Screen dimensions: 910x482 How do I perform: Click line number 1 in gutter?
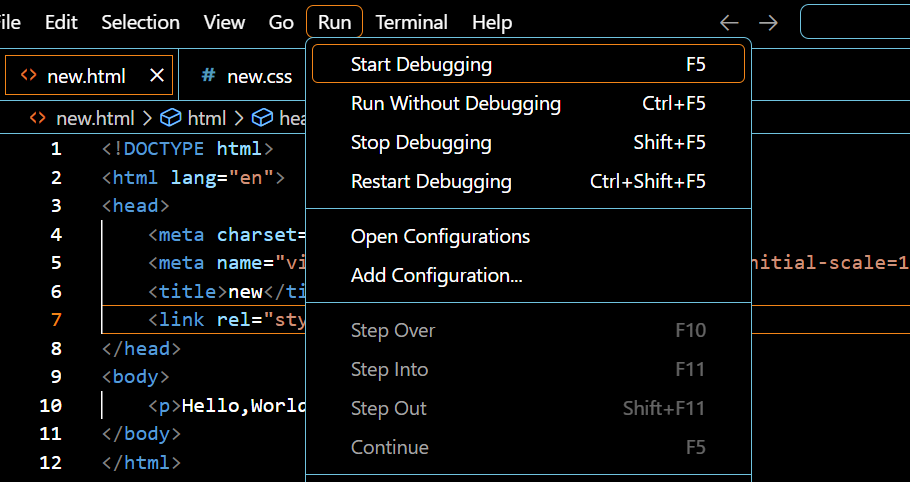click(56, 149)
